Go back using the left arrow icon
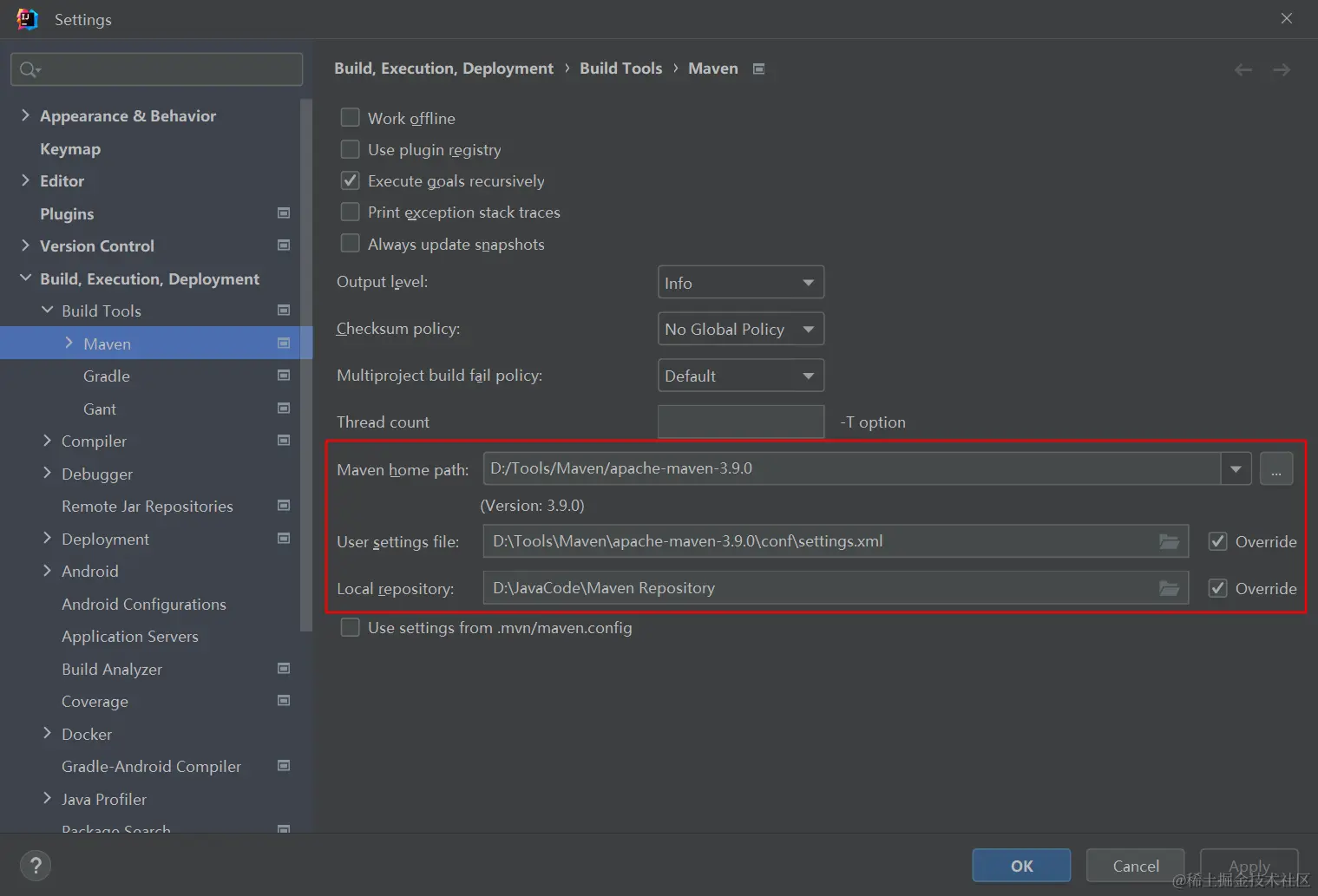 pos(1243,69)
